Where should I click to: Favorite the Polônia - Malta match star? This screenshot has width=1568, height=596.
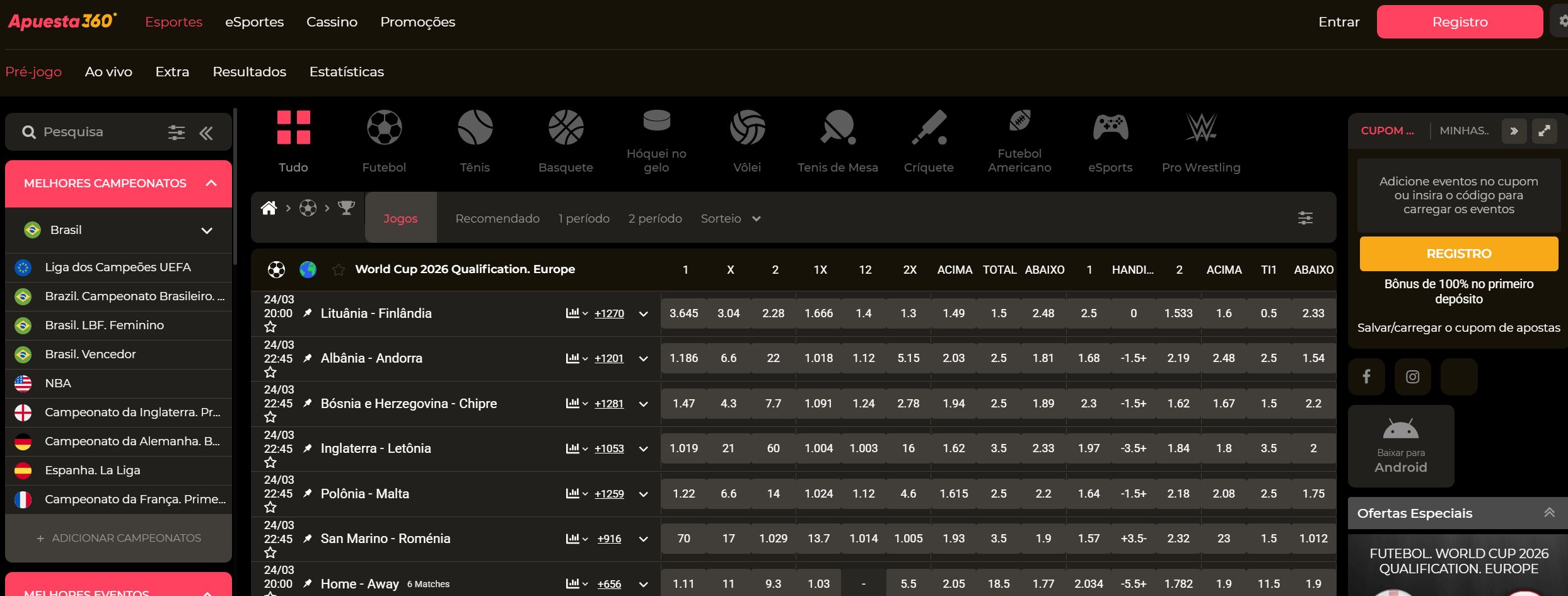point(270,507)
